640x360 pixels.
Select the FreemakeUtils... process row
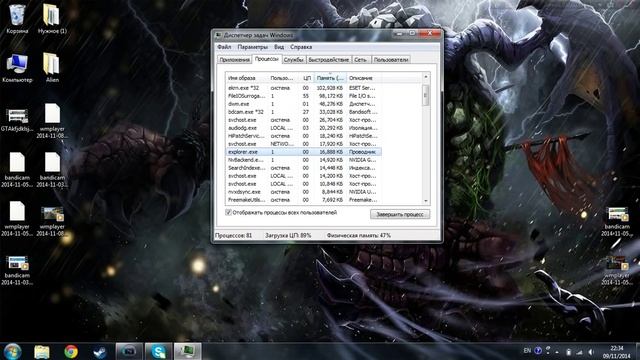(303, 200)
